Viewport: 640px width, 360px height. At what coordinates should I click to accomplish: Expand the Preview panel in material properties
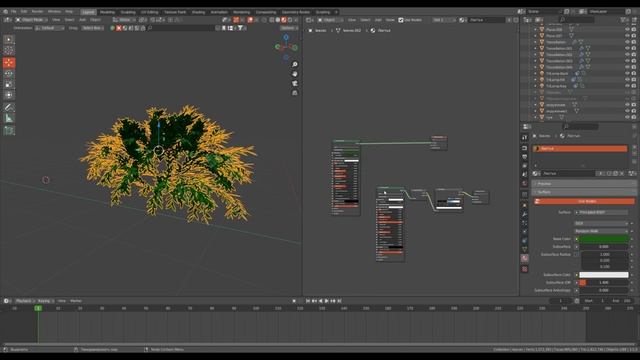[584, 184]
